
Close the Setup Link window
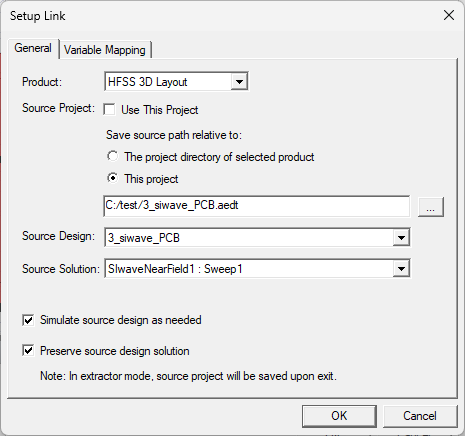click(x=449, y=15)
